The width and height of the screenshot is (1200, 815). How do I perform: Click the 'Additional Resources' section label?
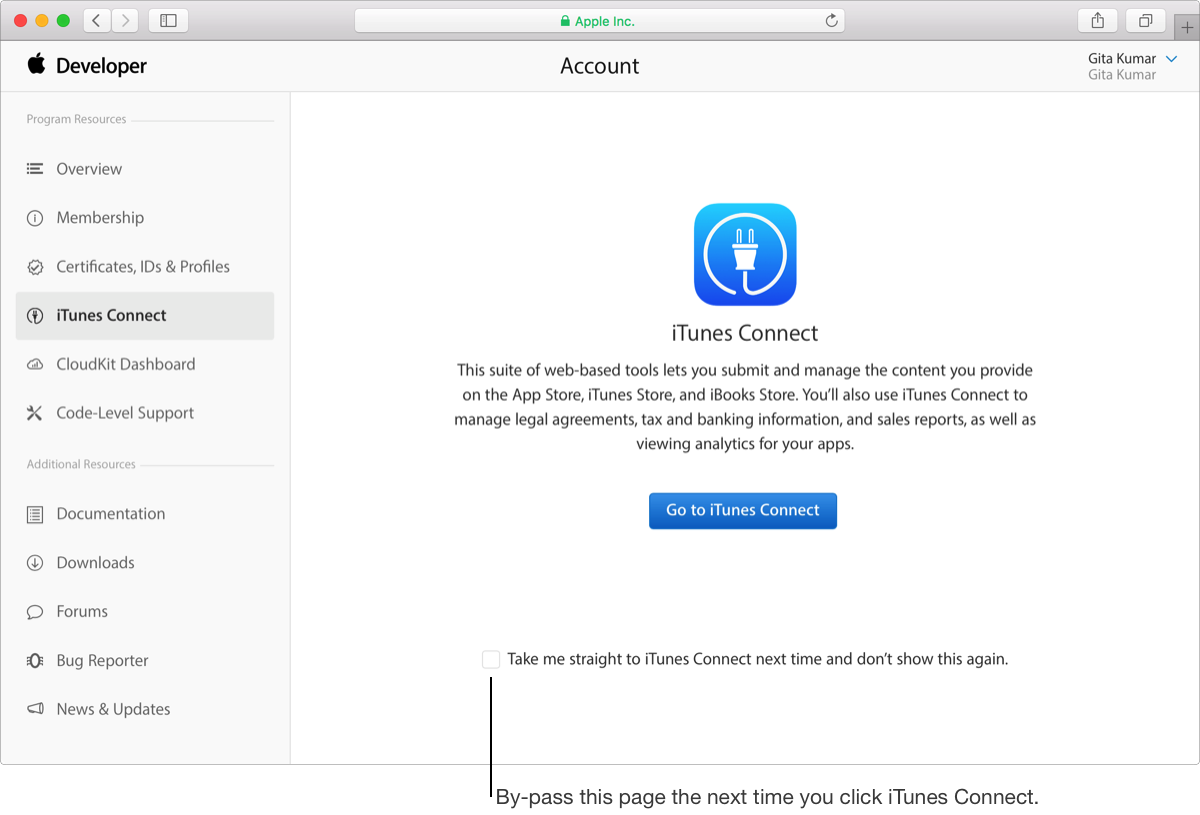point(81,464)
